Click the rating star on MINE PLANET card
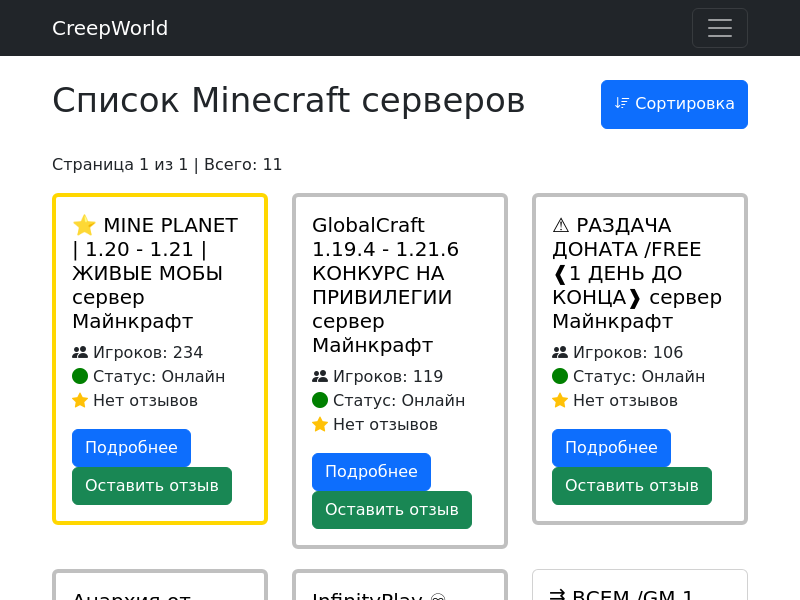 [80, 400]
